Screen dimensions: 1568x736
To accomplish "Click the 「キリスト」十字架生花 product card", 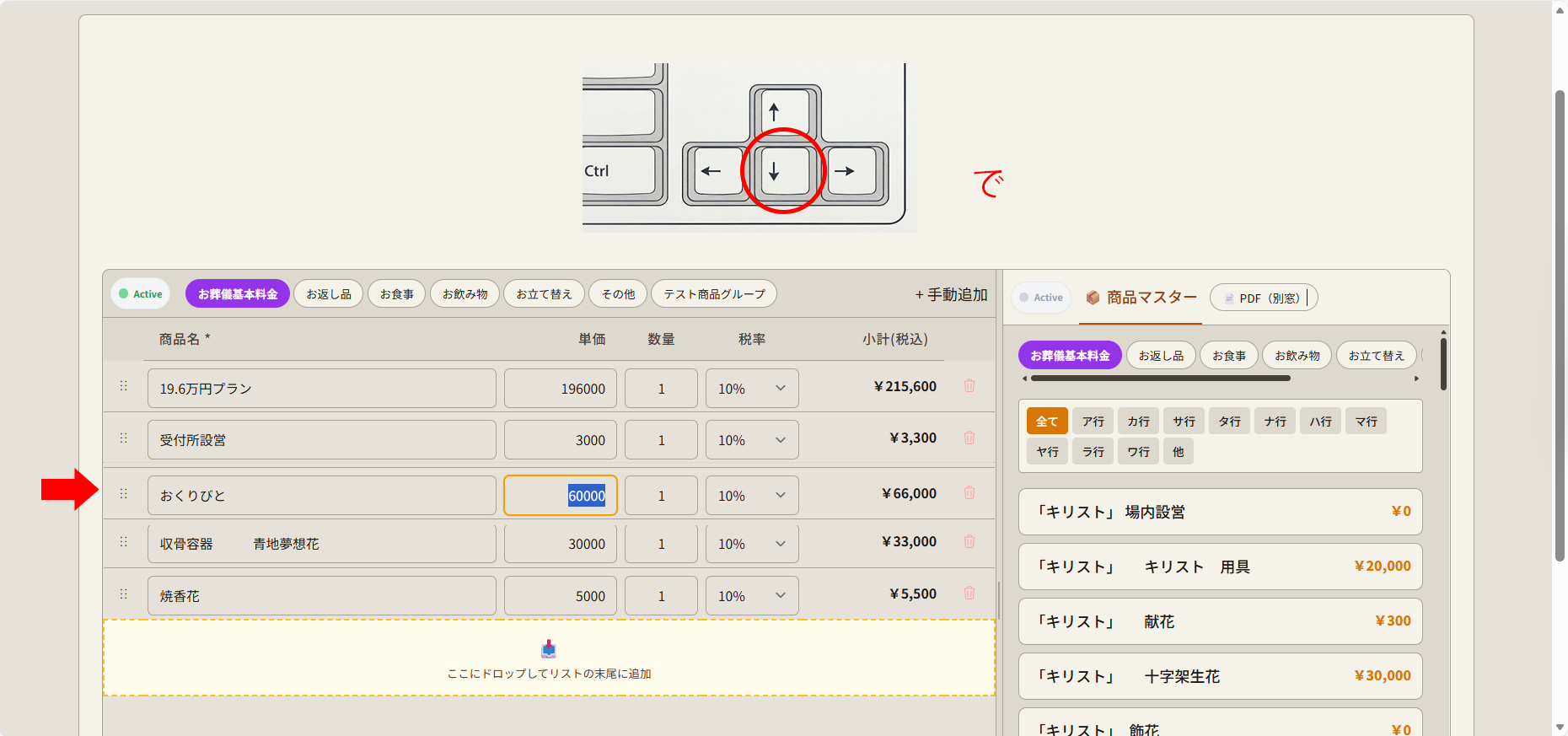I will click(x=1220, y=676).
